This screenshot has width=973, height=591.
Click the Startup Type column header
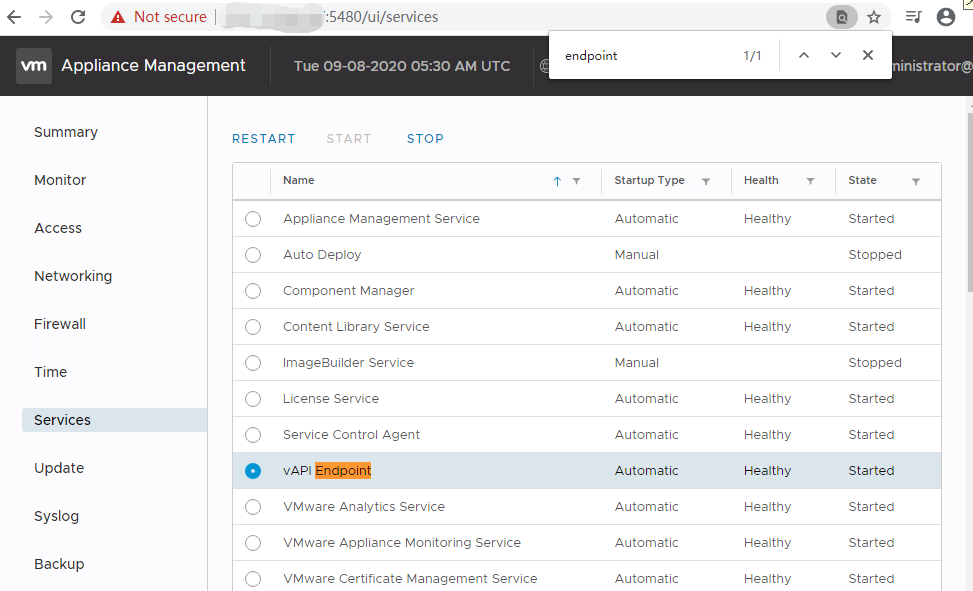(649, 181)
